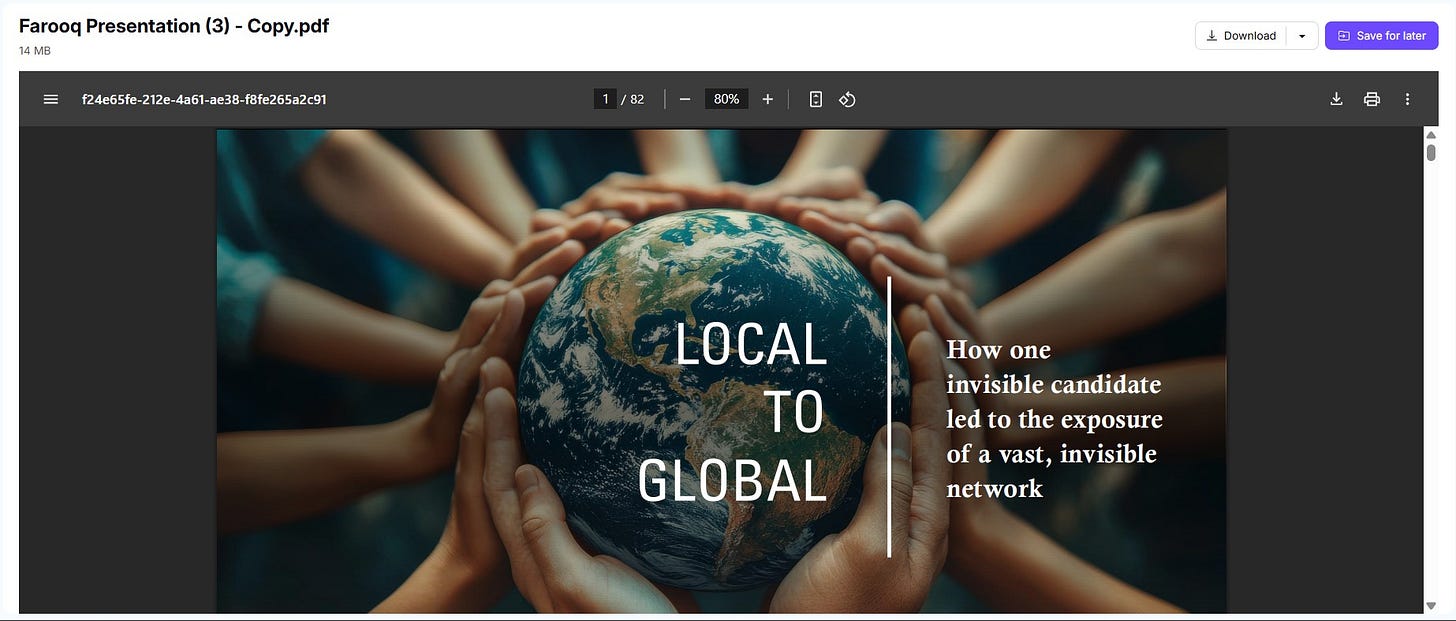1456x621 pixels.
Task: Click the Download button
Action: click(1241, 36)
